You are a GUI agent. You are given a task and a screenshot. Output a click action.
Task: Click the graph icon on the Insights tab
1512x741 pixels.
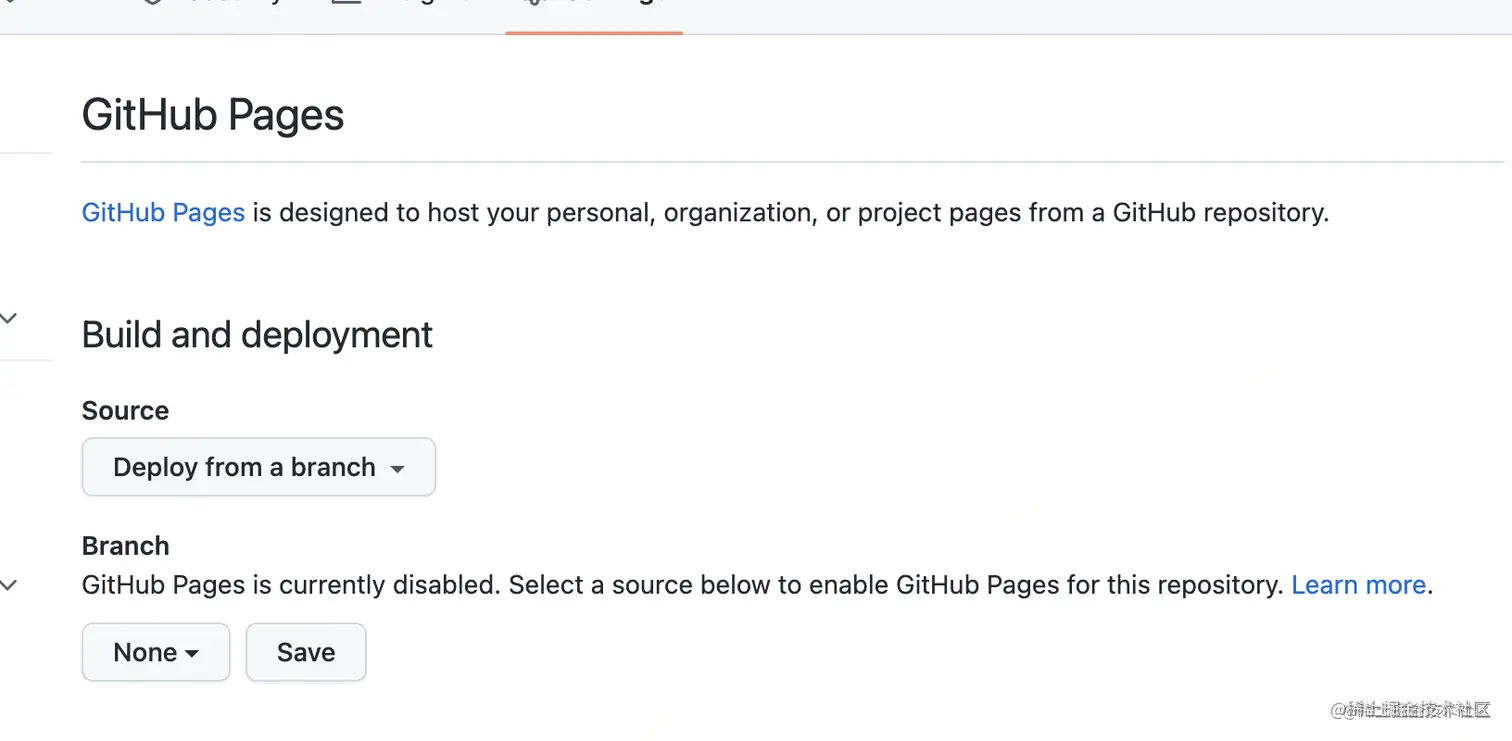tap(346, 4)
